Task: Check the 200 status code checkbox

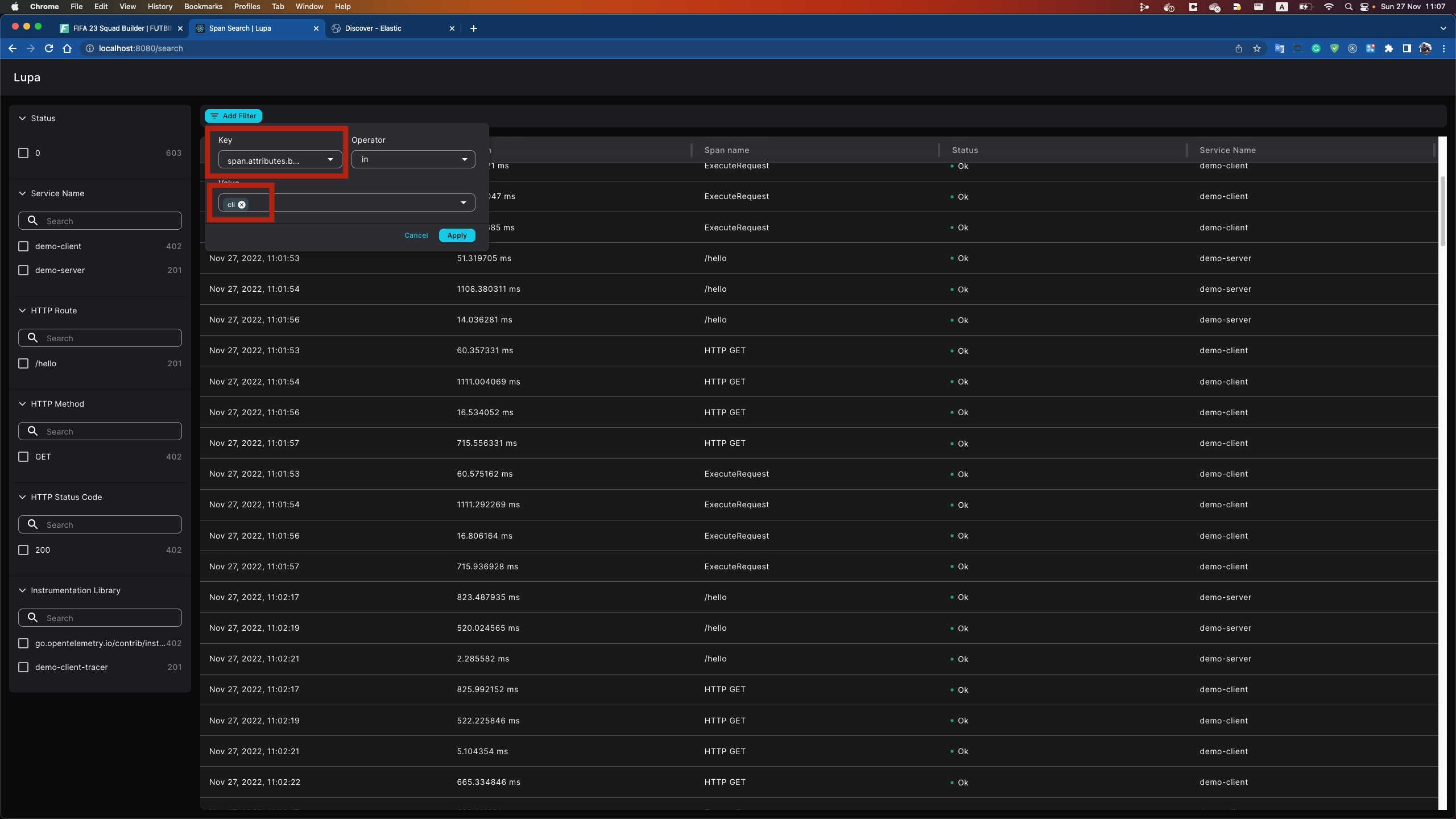Action: click(x=23, y=550)
